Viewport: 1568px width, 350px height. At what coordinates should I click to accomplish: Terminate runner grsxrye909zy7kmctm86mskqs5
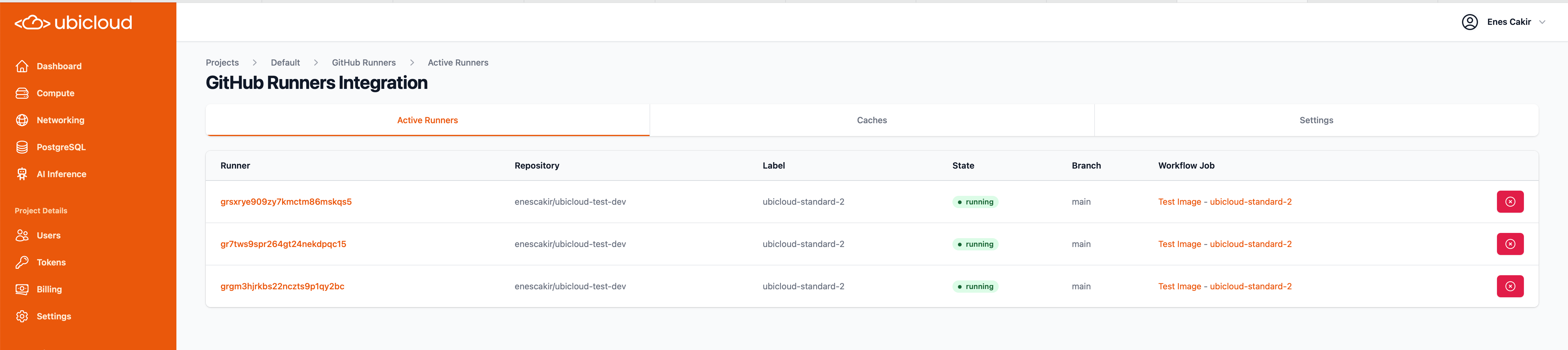point(1510,201)
